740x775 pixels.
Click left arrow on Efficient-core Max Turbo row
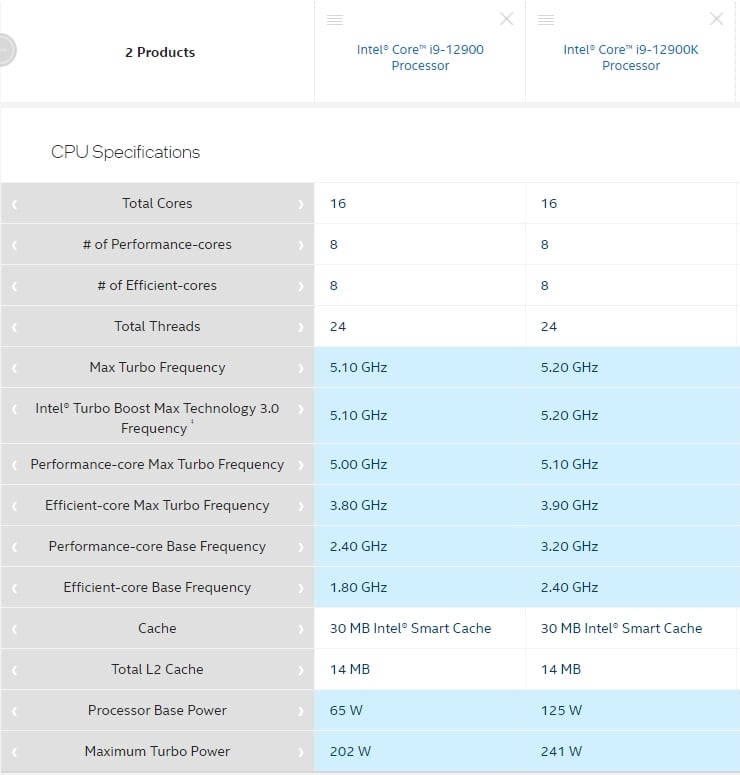14,506
